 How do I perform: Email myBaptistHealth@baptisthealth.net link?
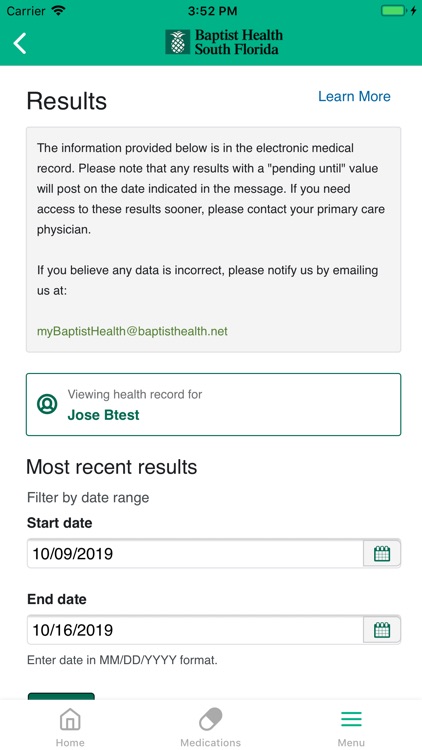click(132, 331)
